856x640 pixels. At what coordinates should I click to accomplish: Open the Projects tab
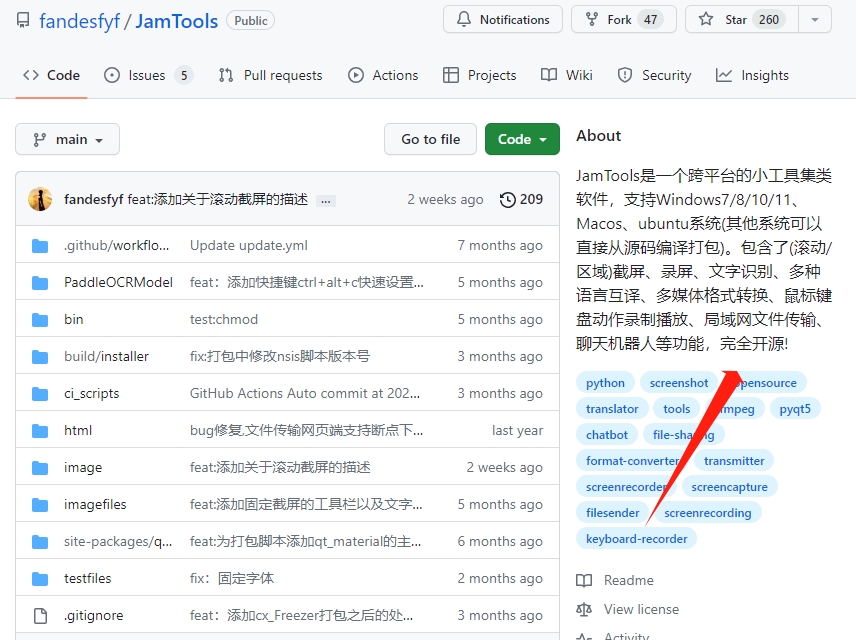(x=479, y=75)
